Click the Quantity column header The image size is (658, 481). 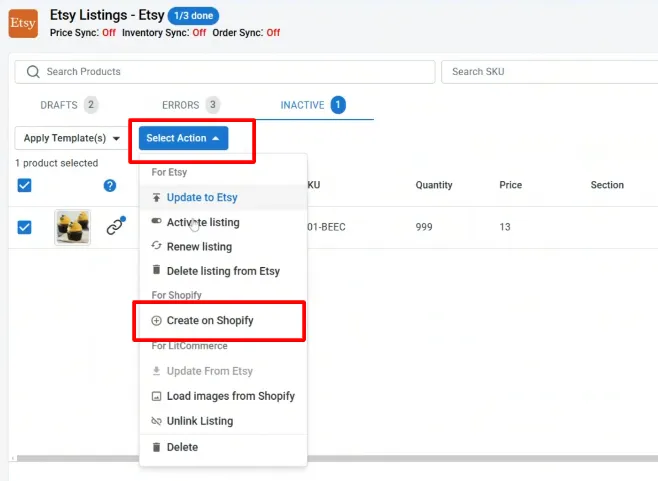click(x=434, y=185)
